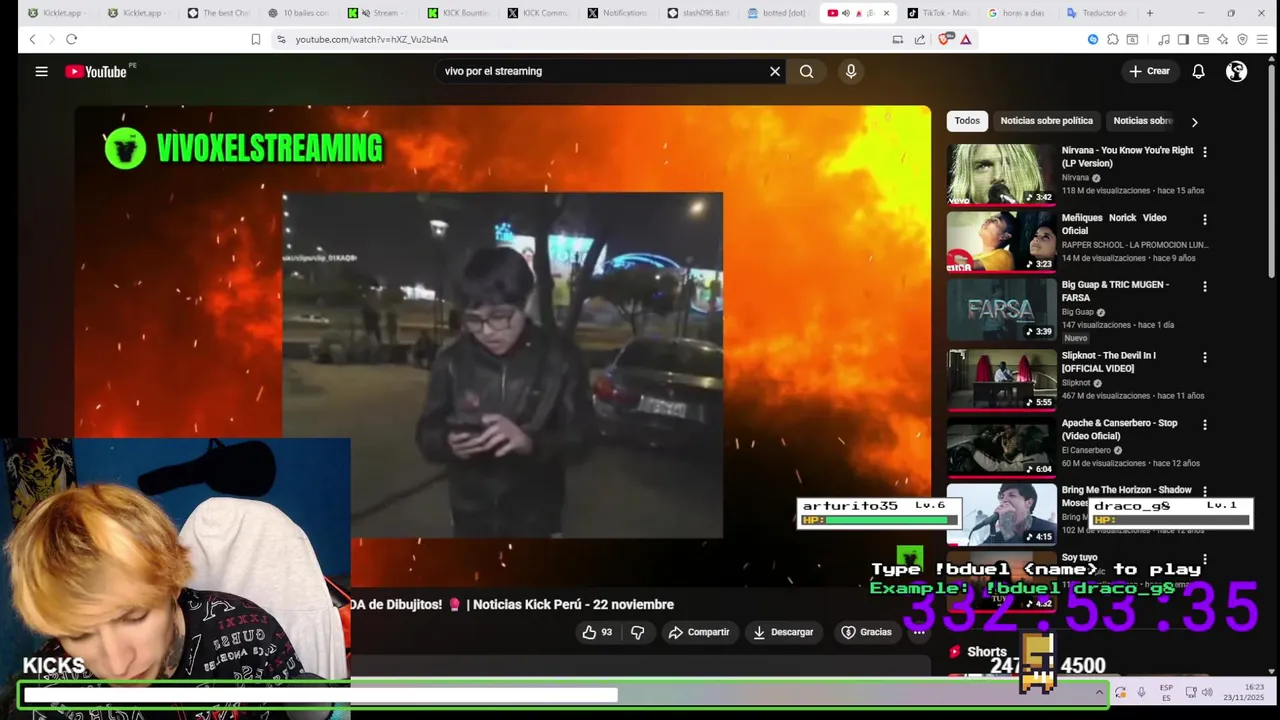Open the browser main hamburger menu
The image size is (1280, 720).
1263,39
